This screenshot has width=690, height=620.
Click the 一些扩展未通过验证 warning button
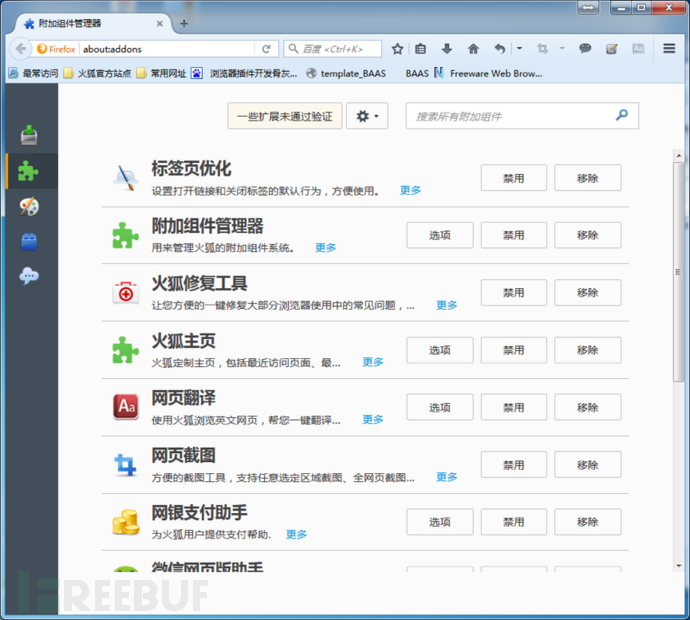click(285, 116)
